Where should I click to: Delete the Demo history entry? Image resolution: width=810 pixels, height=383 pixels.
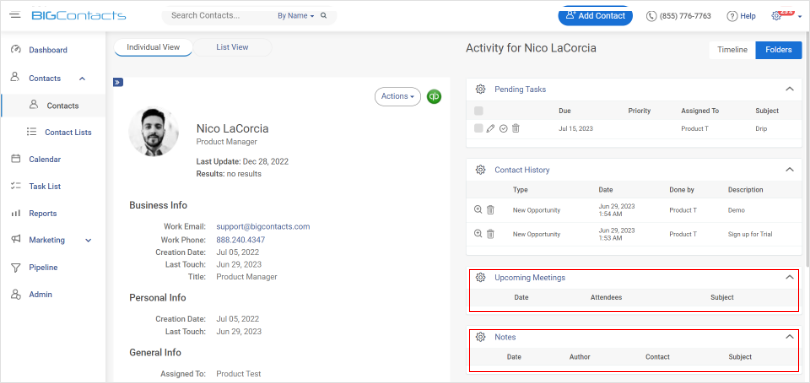(x=491, y=210)
